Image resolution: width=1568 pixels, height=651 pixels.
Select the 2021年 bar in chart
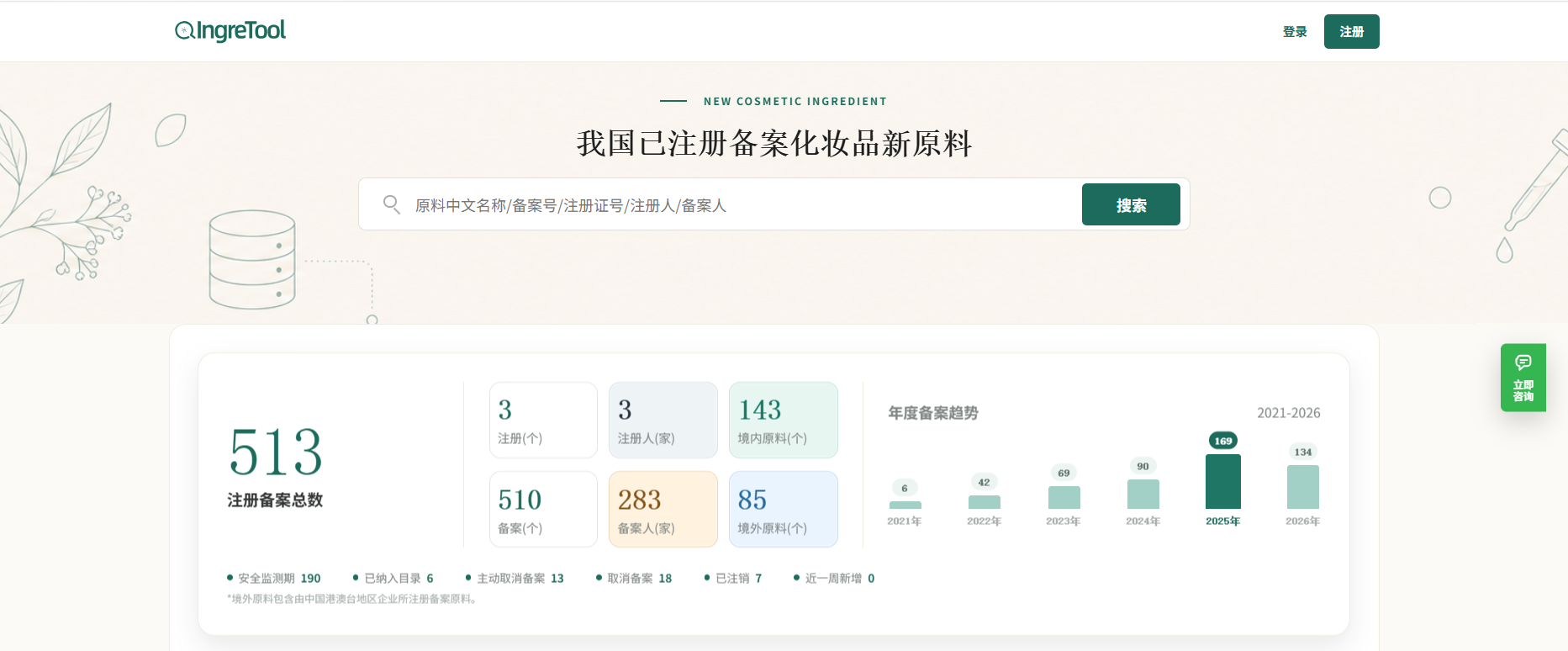pyautogui.click(x=905, y=505)
